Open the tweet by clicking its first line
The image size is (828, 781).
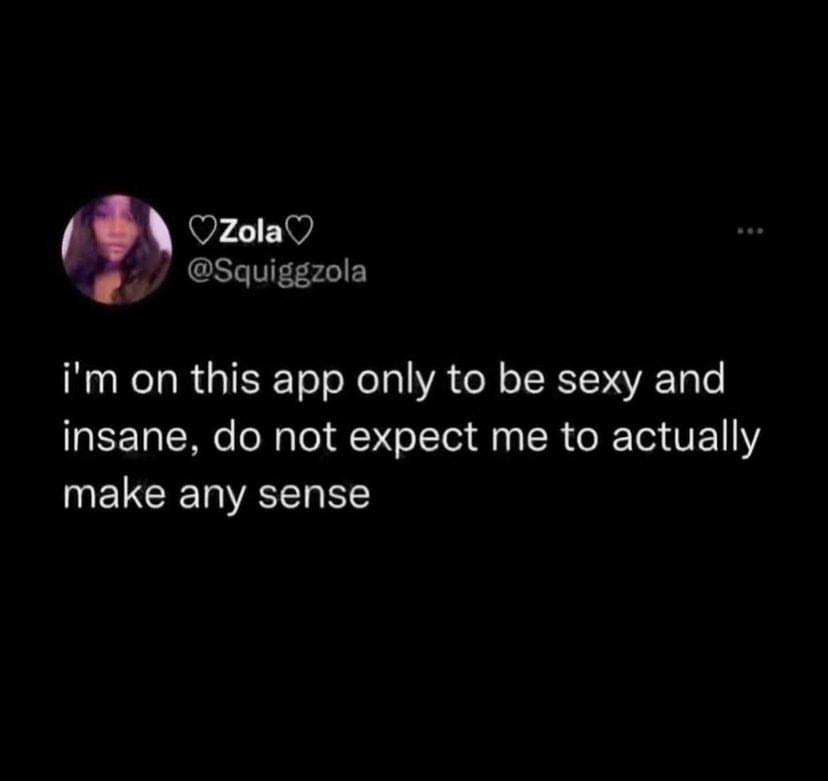[394, 382]
